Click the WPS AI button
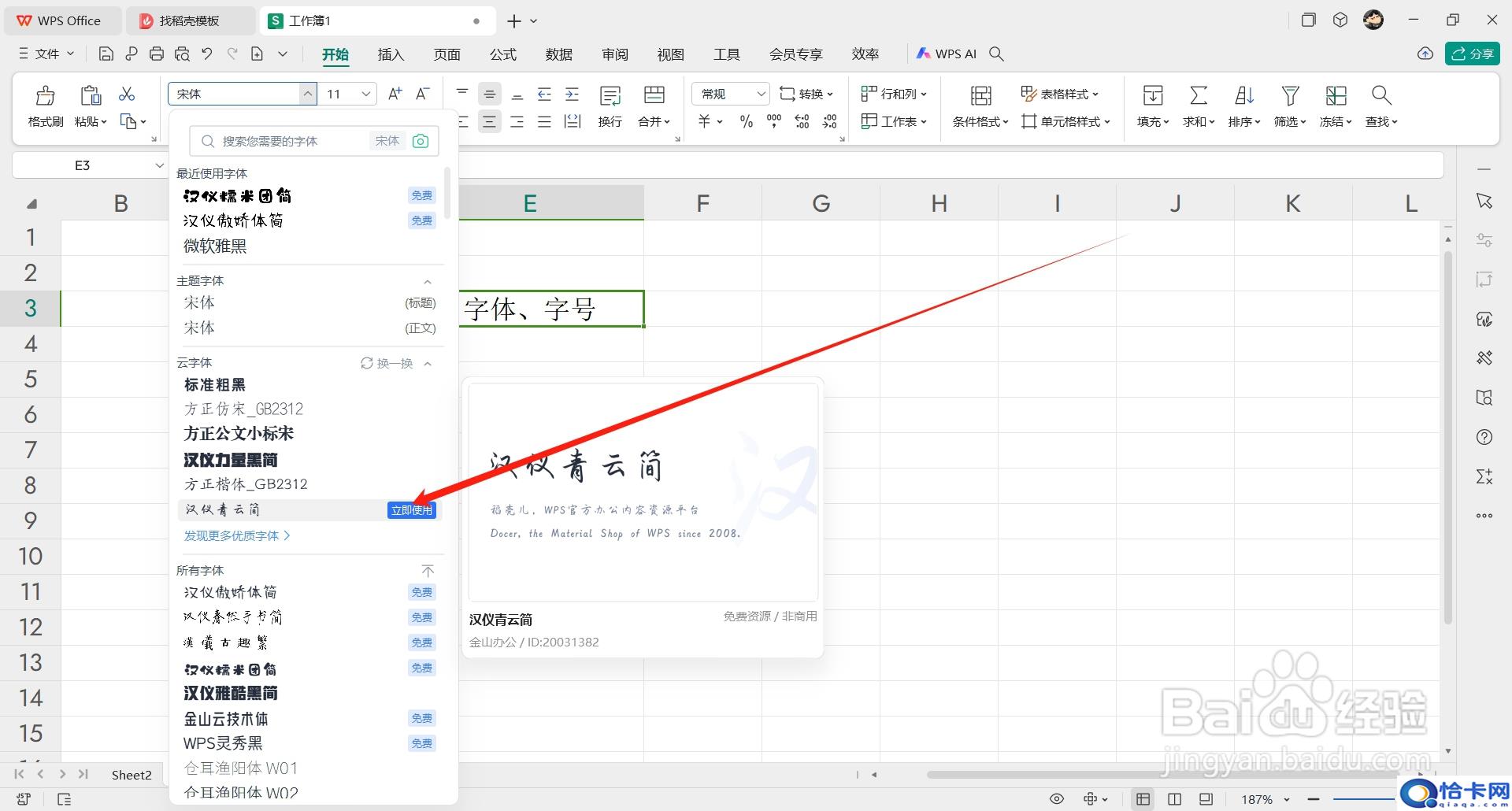This screenshot has height=811, width=1512. point(947,54)
